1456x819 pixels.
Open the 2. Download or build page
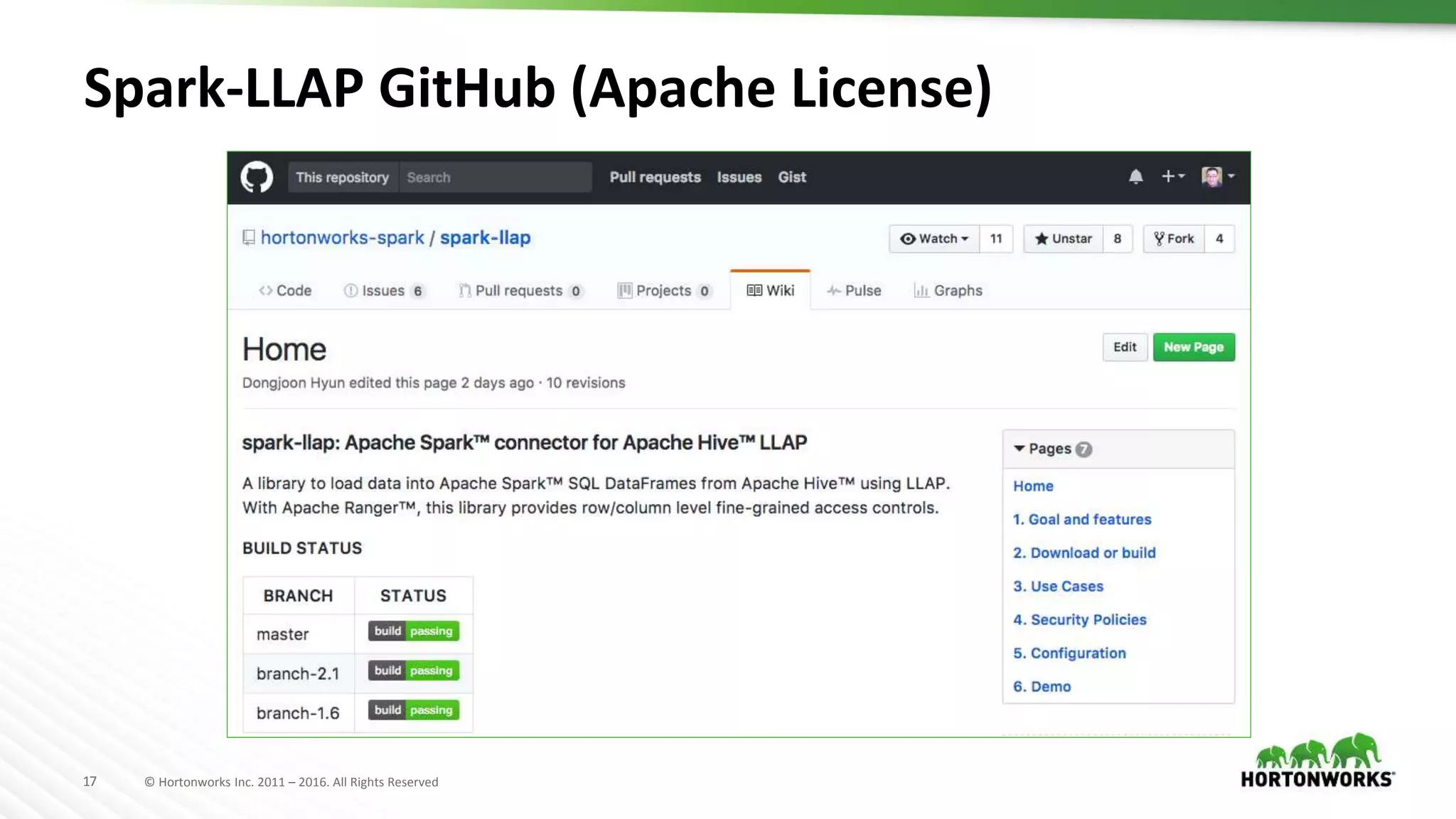1084,553
